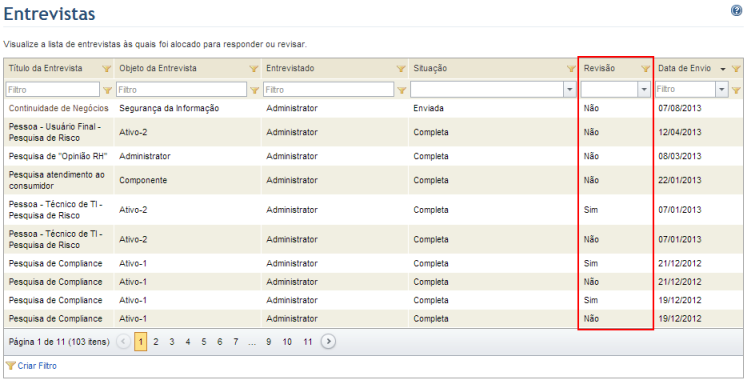Click filter icon in Entrevistado header

(x=401, y=69)
